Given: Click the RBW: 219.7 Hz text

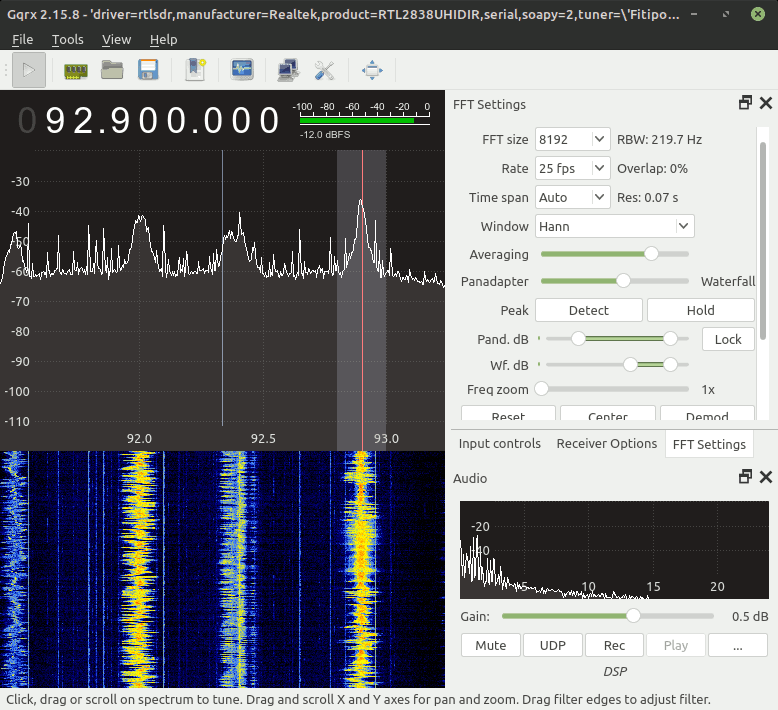Looking at the screenshot, I should 659,139.
